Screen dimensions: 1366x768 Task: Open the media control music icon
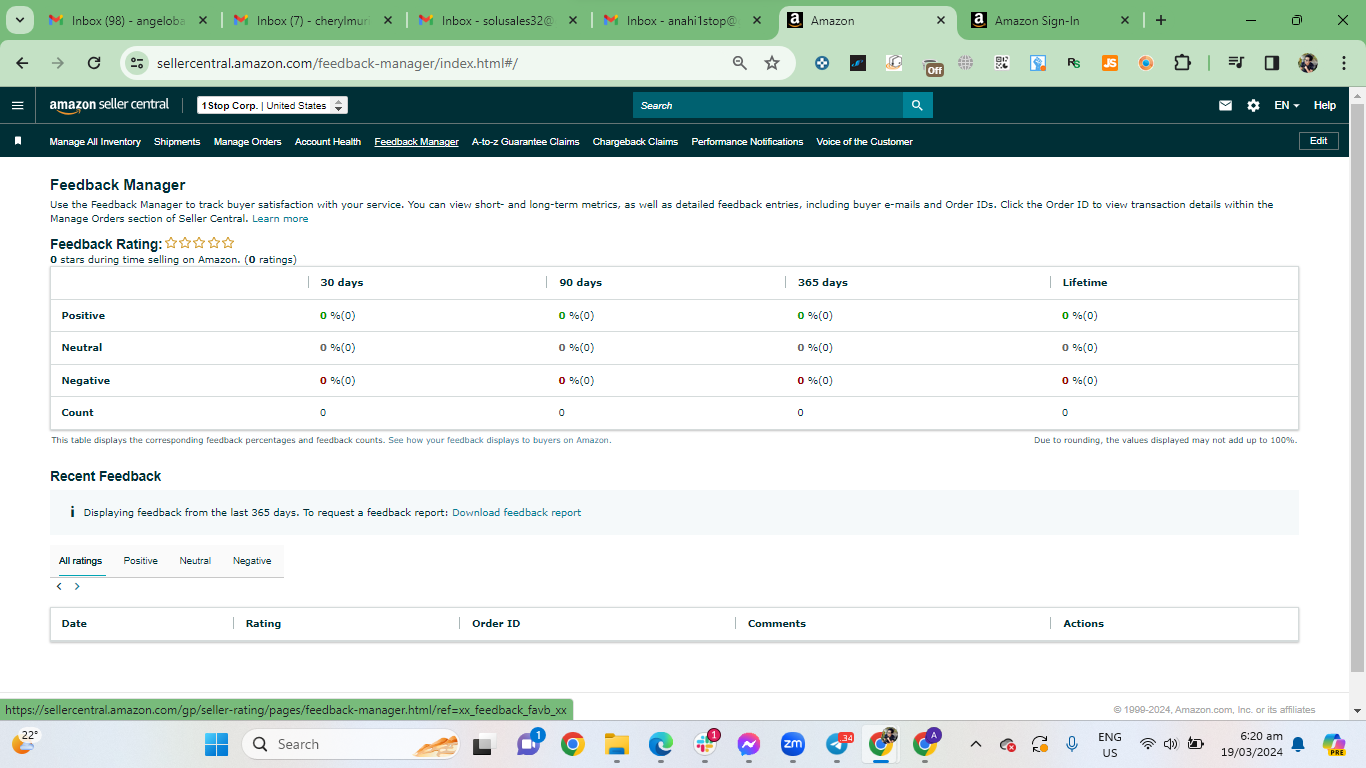[1236, 63]
